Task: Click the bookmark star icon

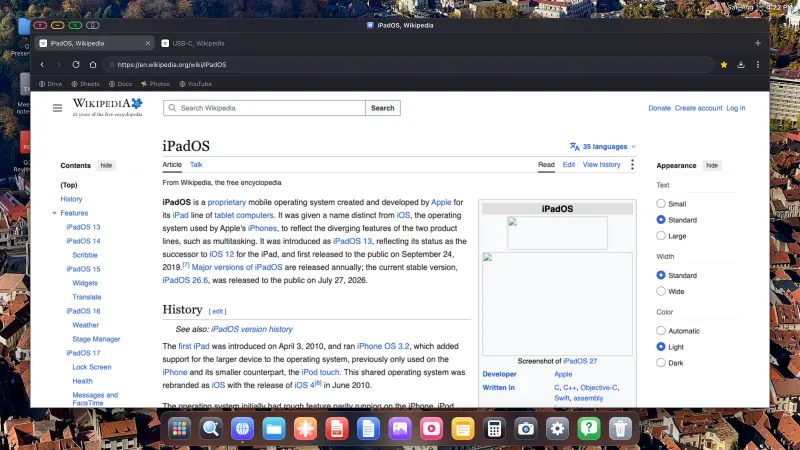Action: coord(724,65)
